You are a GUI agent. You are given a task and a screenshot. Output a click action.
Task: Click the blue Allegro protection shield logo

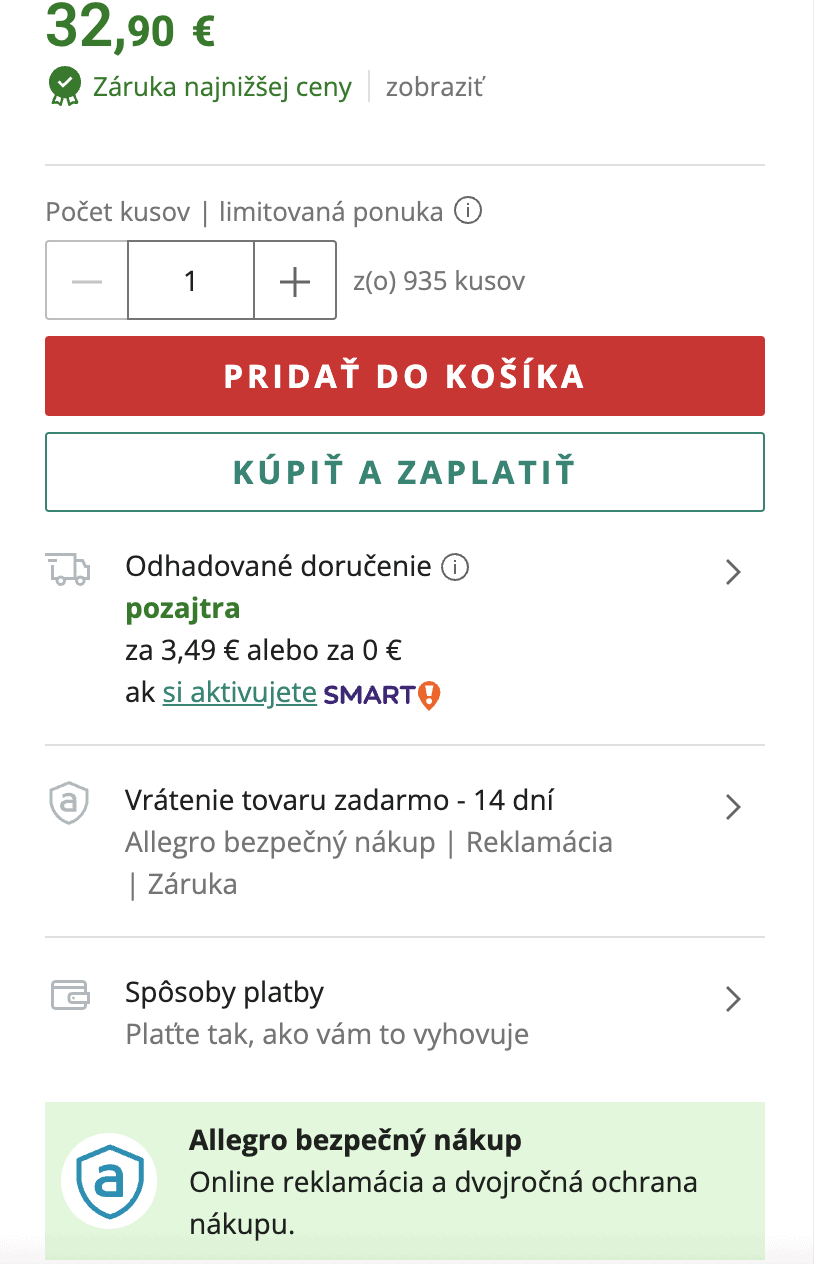click(x=109, y=1182)
